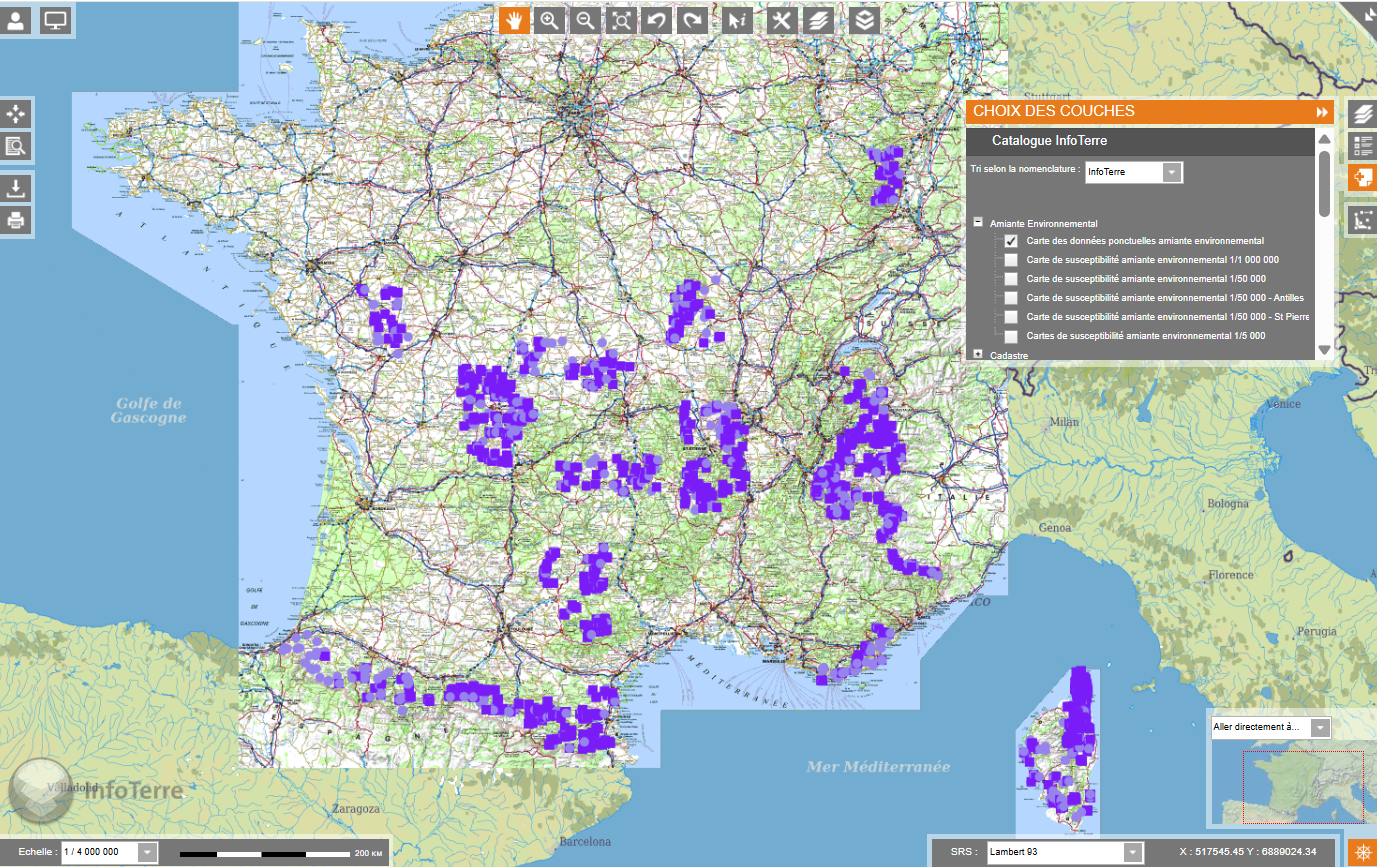Enable susceptibilité amiante 1/1 000 000 layer
The image size is (1377, 867).
pos(1011,260)
